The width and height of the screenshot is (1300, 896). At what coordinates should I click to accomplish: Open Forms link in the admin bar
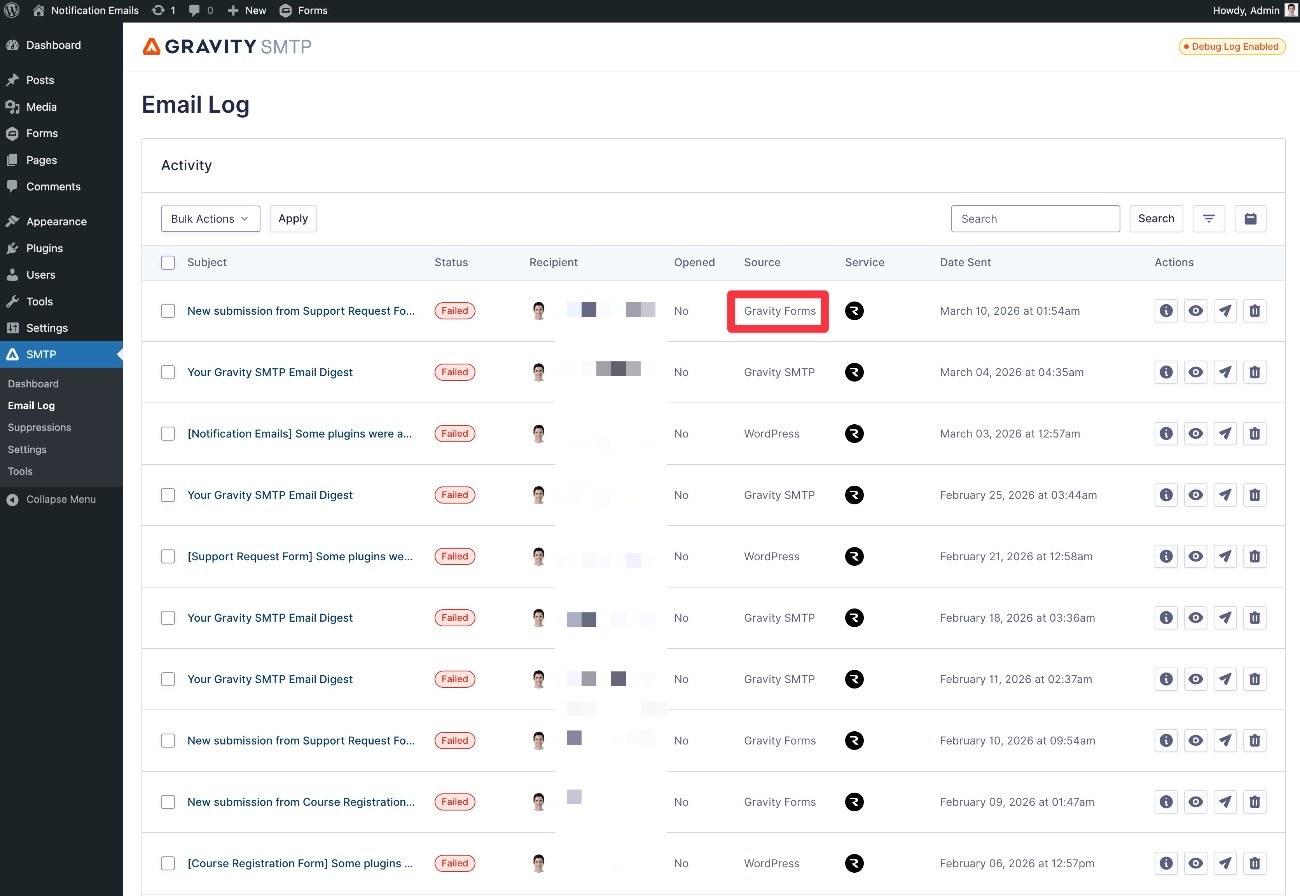tap(303, 10)
